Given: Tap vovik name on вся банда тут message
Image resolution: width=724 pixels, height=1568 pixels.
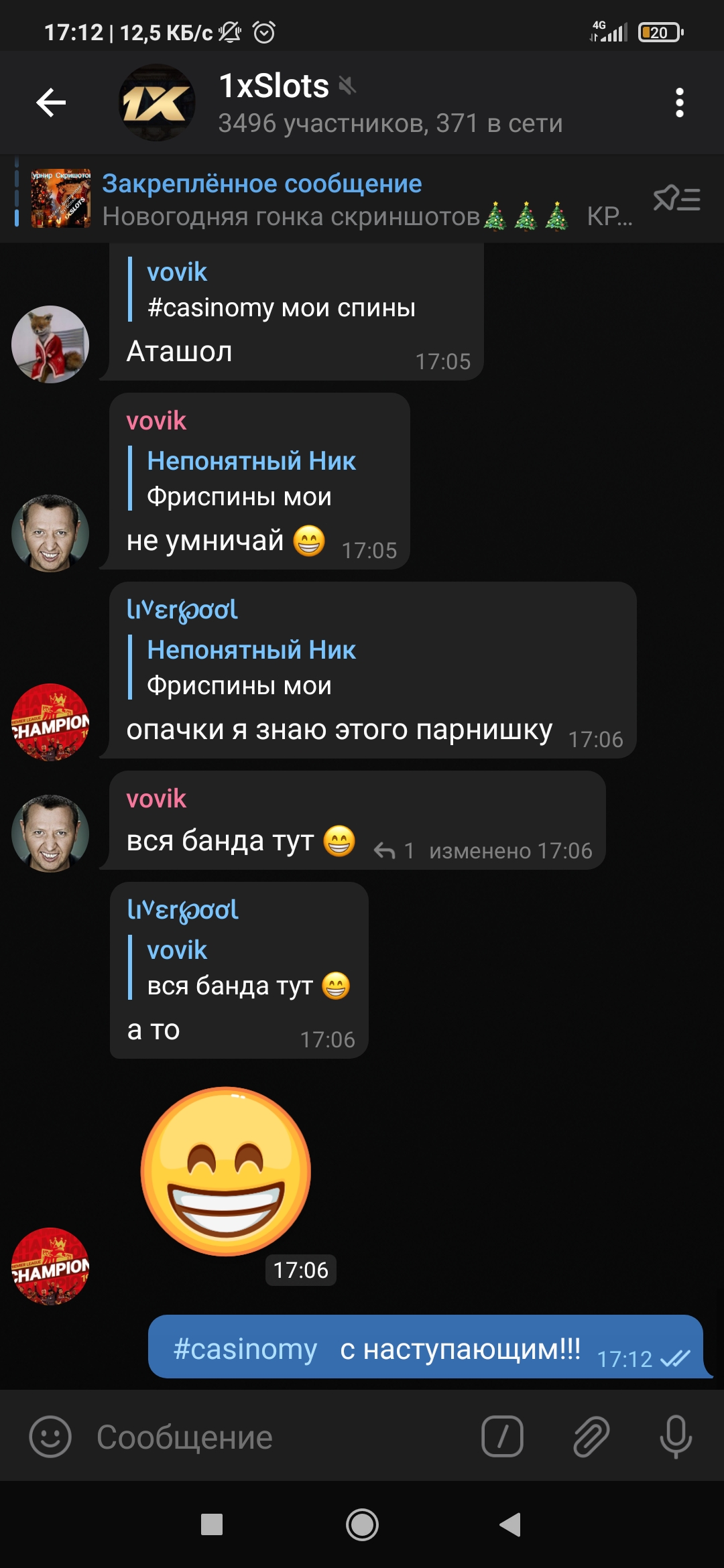Looking at the screenshot, I should (156, 799).
